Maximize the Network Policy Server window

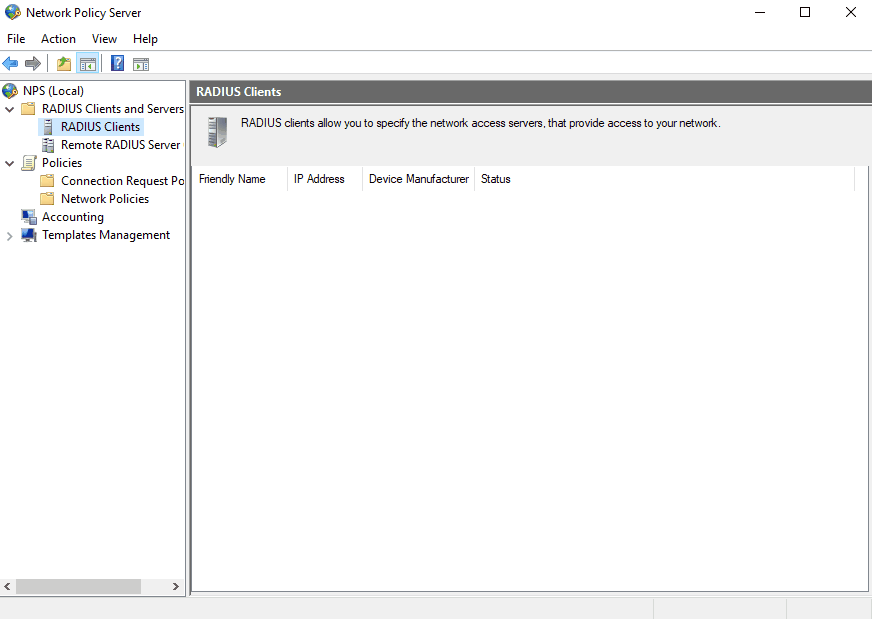(805, 12)
